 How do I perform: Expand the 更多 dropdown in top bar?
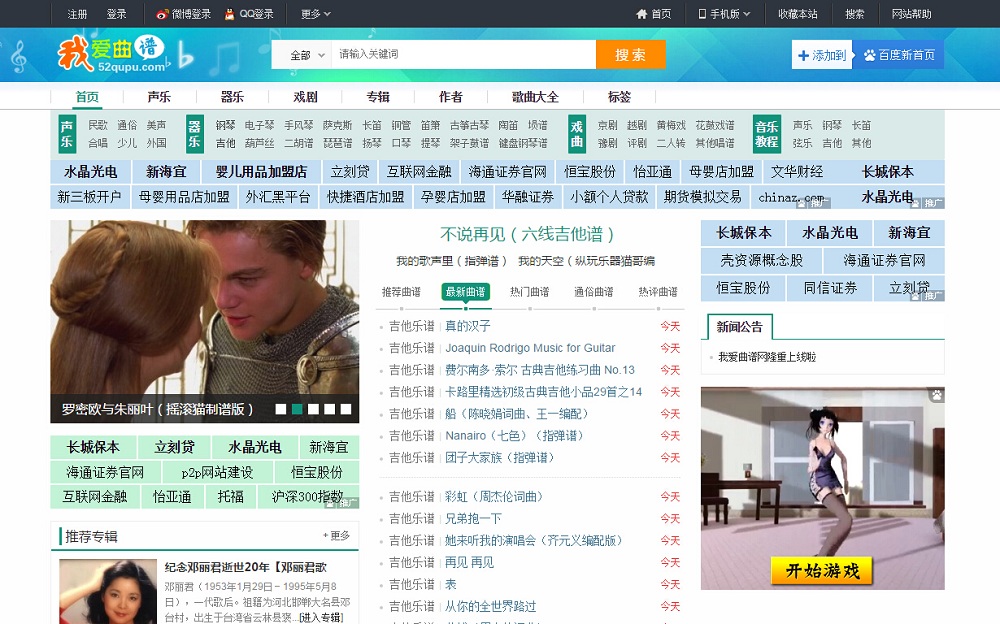click(x=316, y=14)
